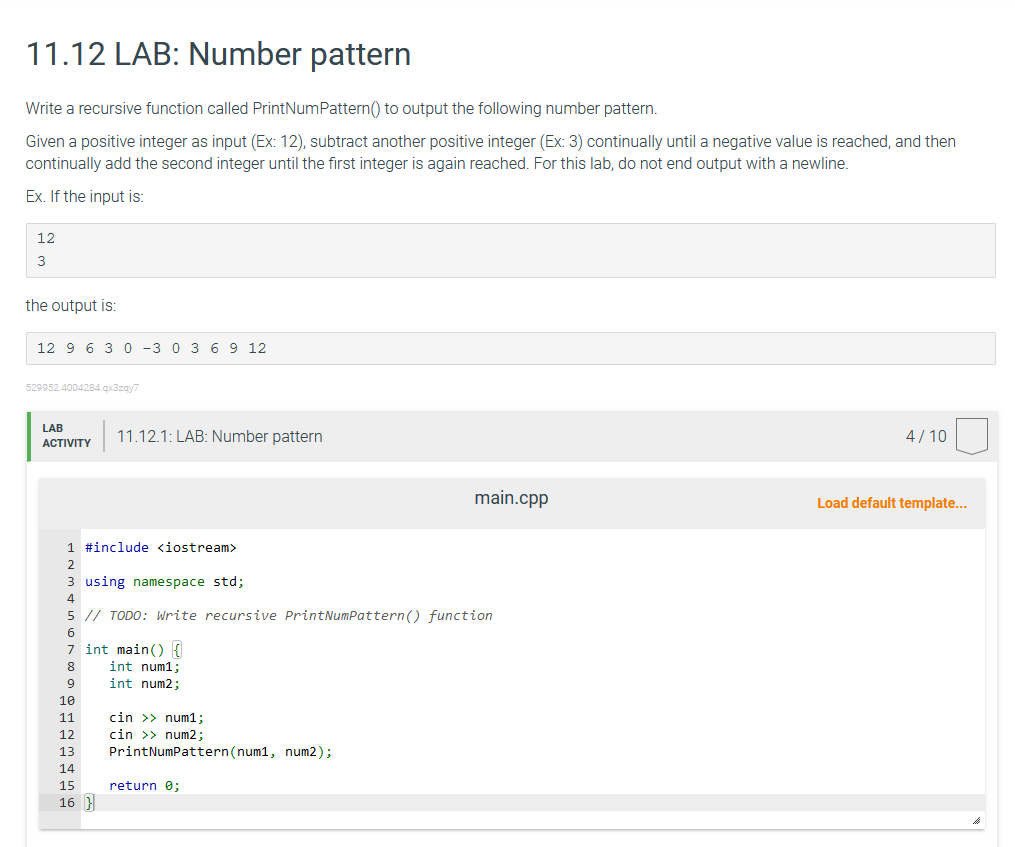
Task: Click the example input block showing 12 and 3
Action: pyautogui.click(x=510, y=250)
